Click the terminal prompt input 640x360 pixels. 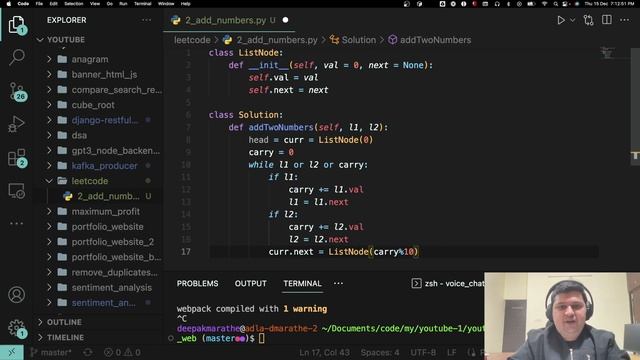(262, 338)
